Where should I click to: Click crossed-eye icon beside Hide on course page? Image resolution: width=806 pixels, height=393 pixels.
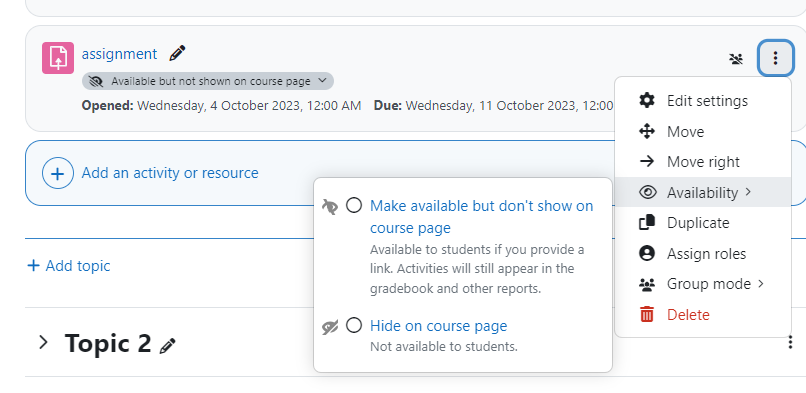(x=330, y=326)
